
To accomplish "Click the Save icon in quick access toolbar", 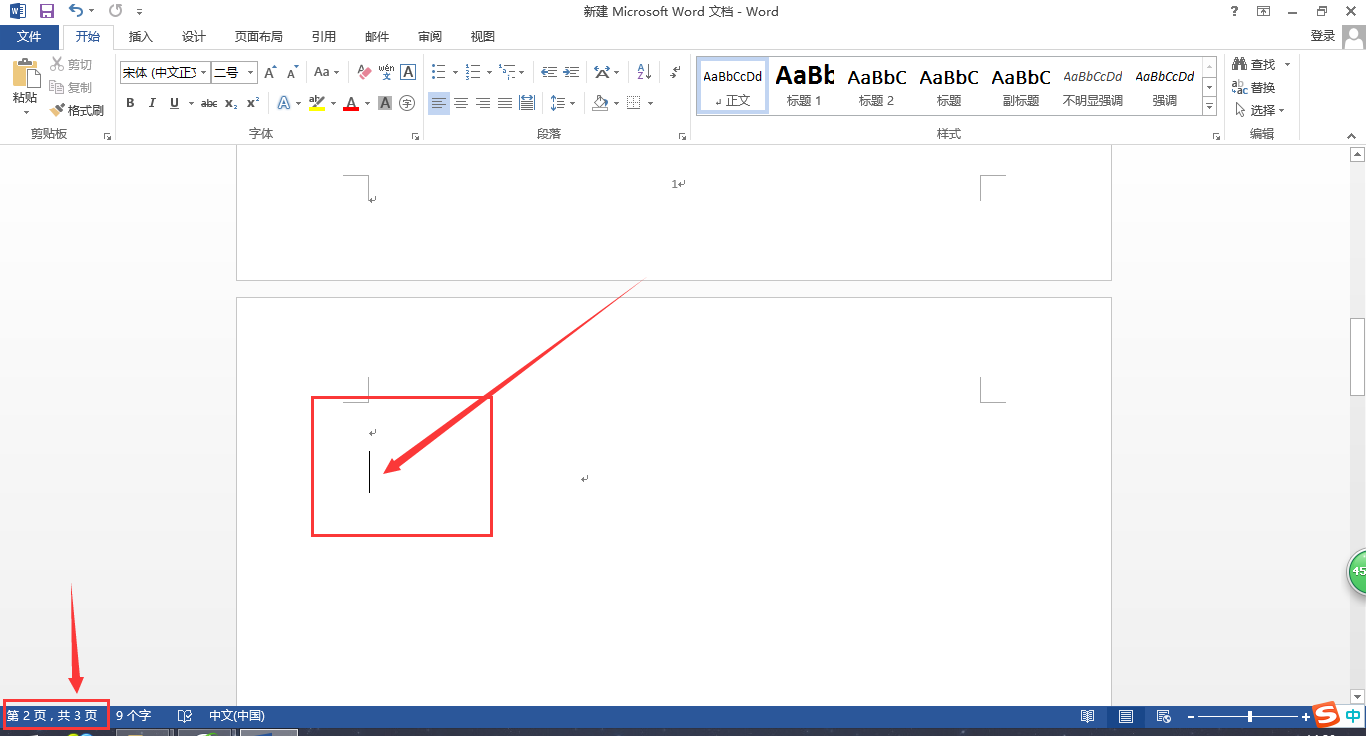I will click(47, 11).
